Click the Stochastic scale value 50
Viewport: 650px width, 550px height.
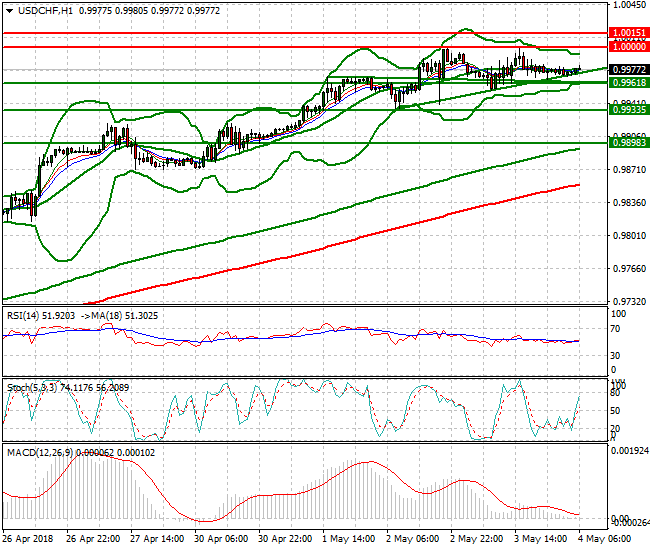click(x=616, y=411)
